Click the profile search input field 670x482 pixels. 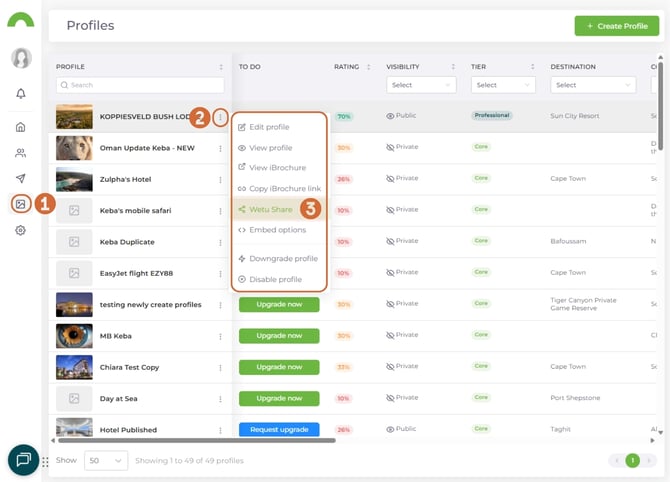(x=140, y=85)
